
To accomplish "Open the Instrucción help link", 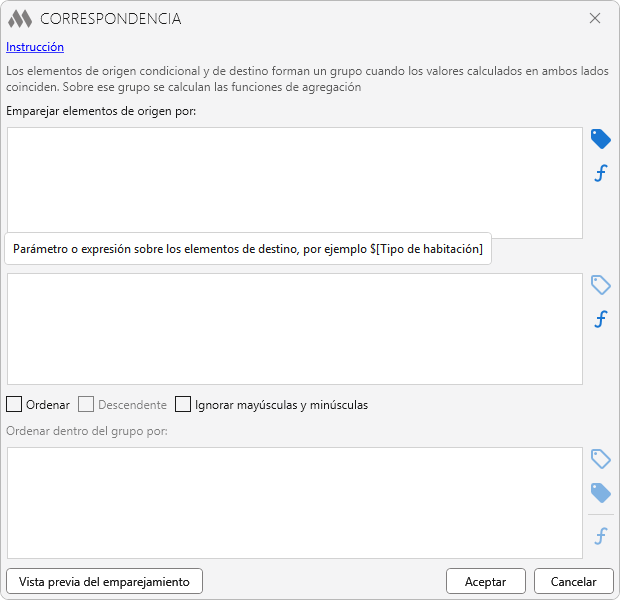I will pos(35,47).
